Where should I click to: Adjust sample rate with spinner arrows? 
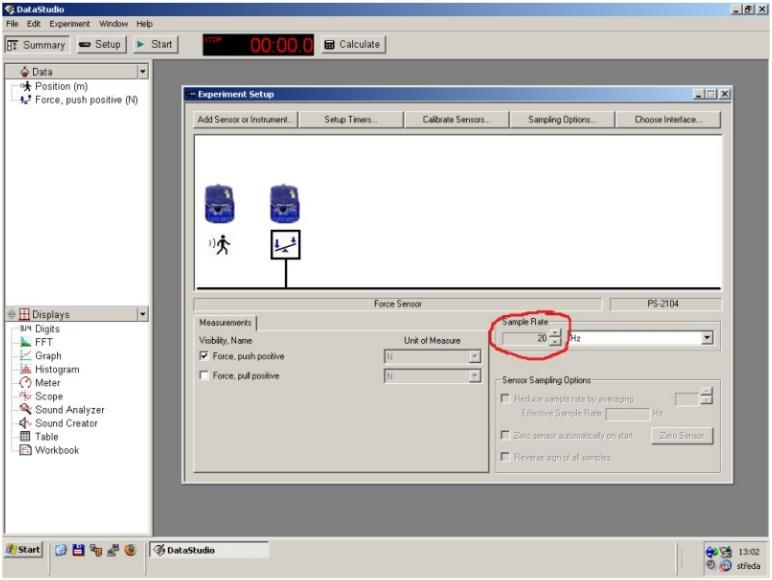pos(555,338)
